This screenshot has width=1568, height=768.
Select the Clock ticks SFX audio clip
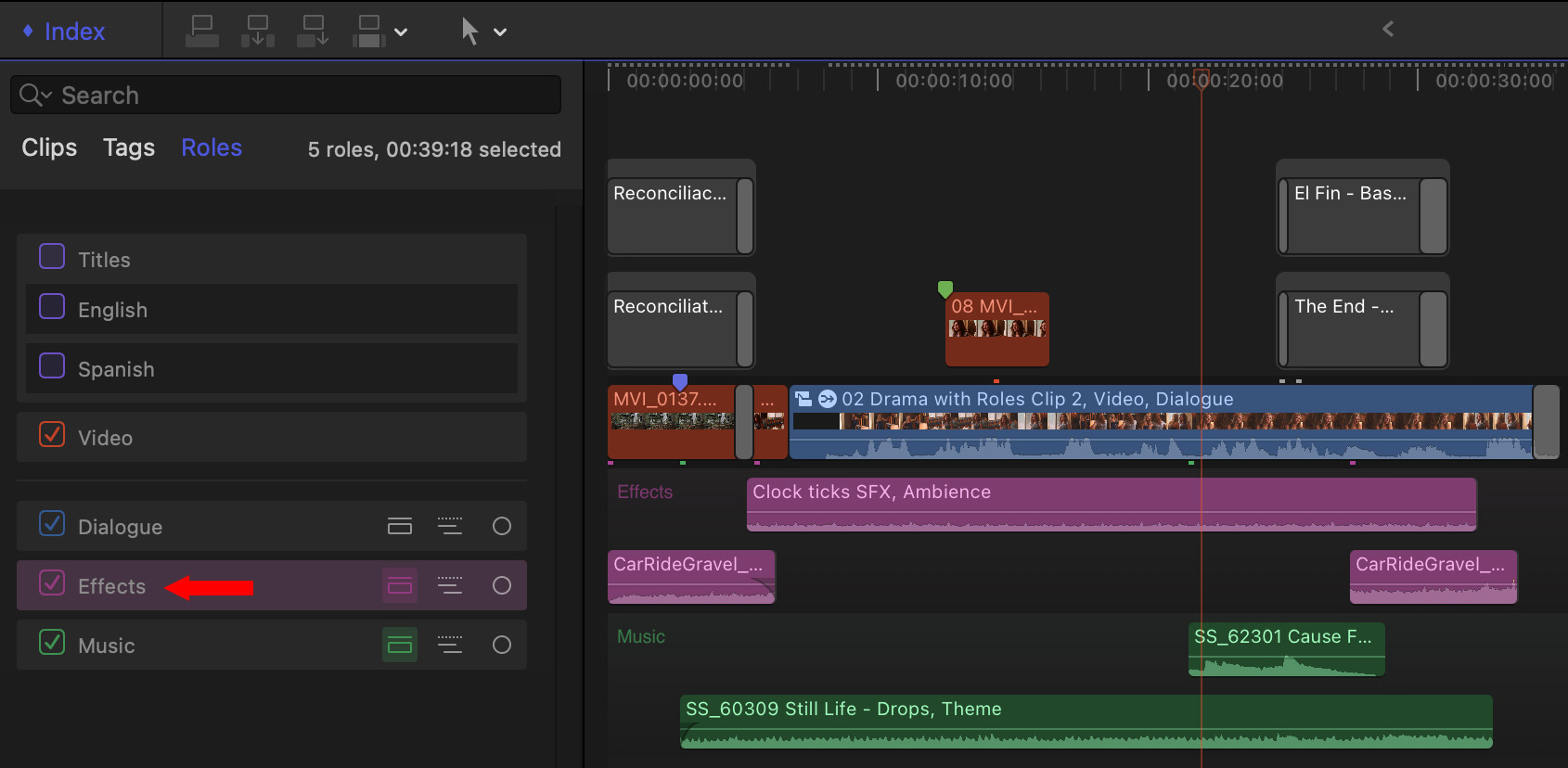(x=1111, y=504)
